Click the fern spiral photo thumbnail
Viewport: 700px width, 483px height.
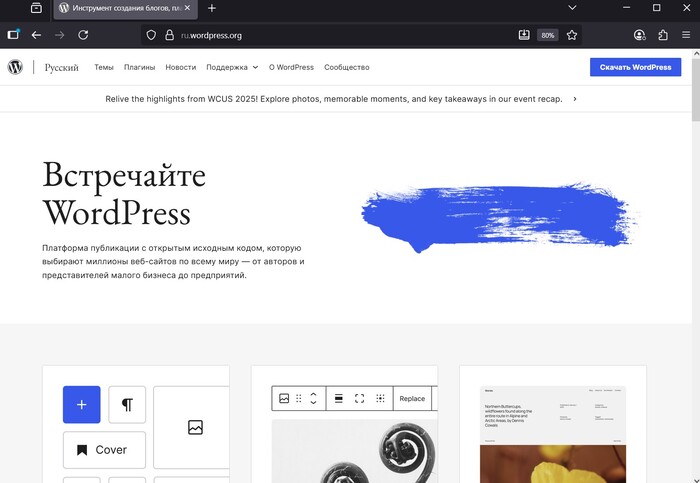point(355,451)
